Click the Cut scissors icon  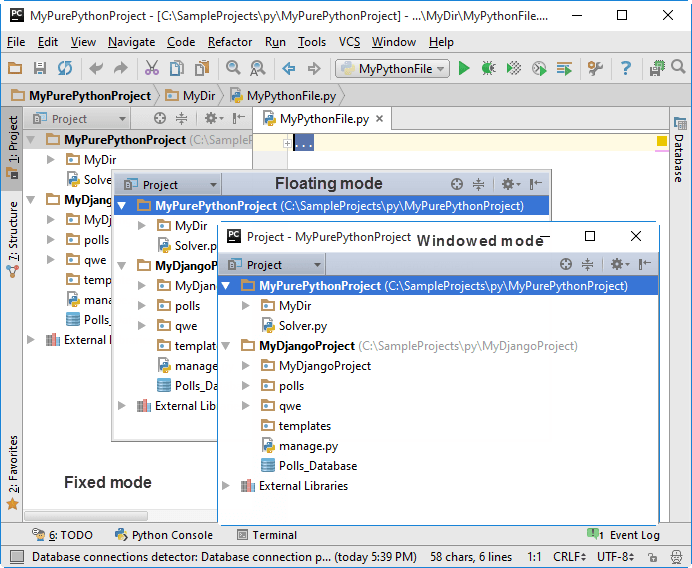[x=151, y=68]
